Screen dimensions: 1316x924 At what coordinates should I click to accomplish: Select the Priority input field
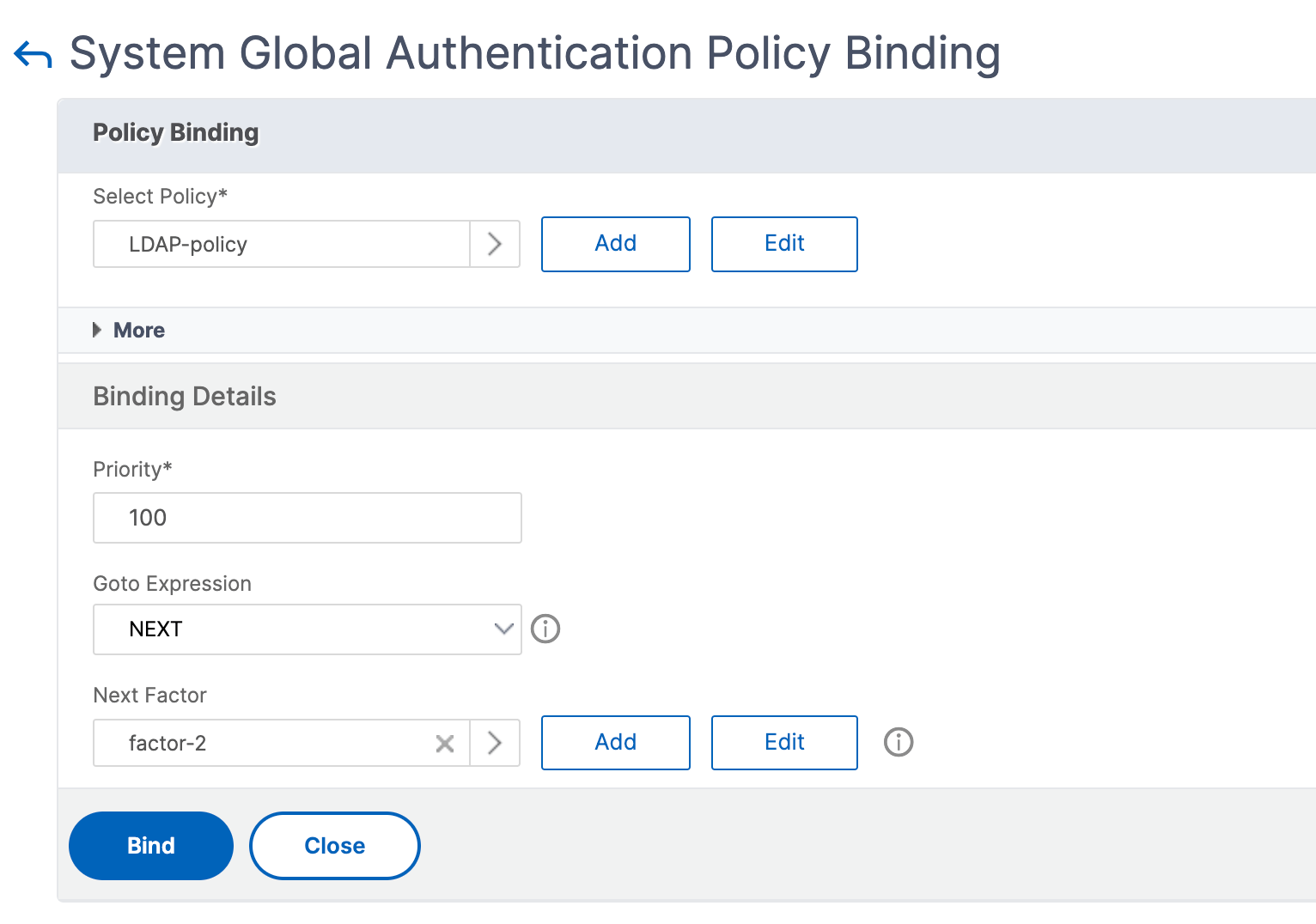coord(307,517)
